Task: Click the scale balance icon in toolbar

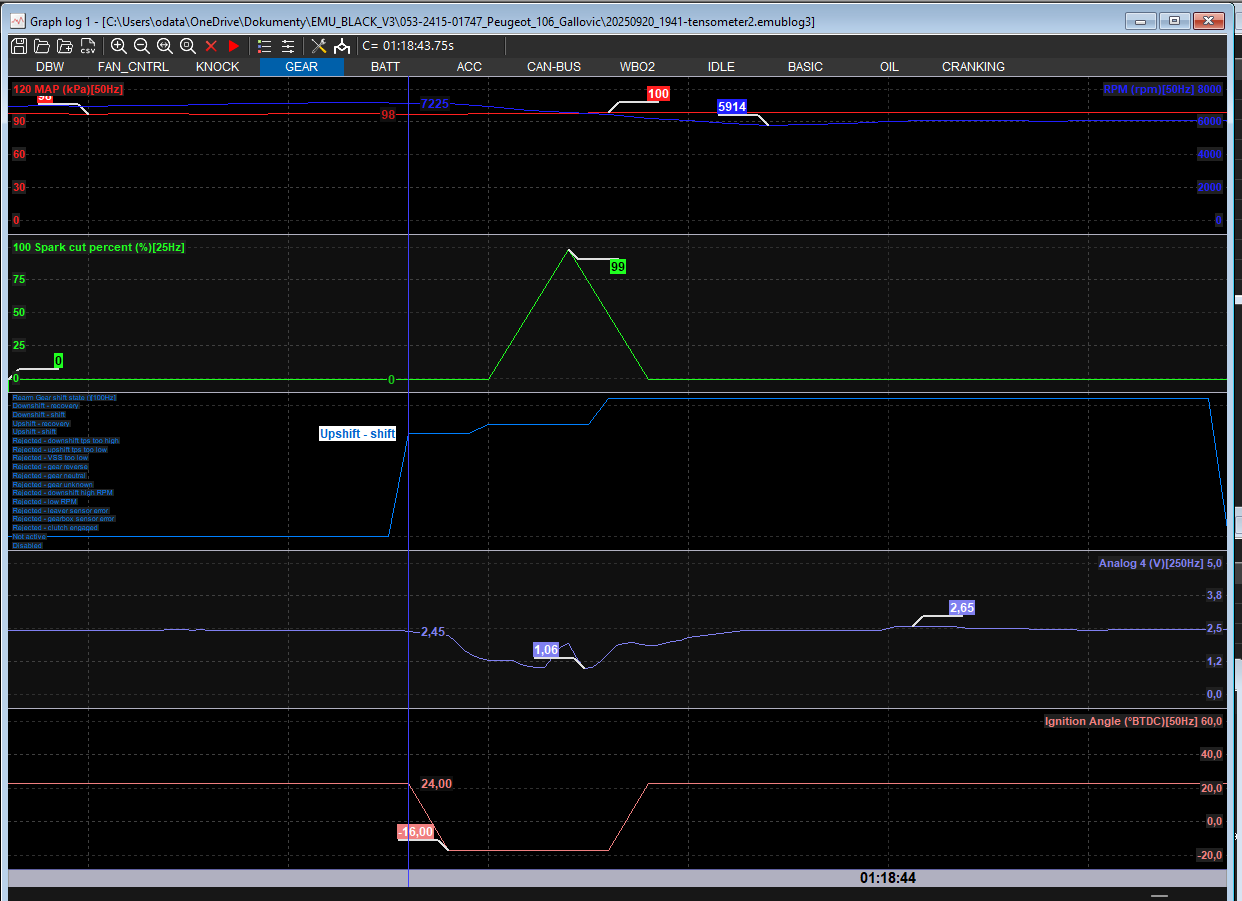Action: (342, 46)
